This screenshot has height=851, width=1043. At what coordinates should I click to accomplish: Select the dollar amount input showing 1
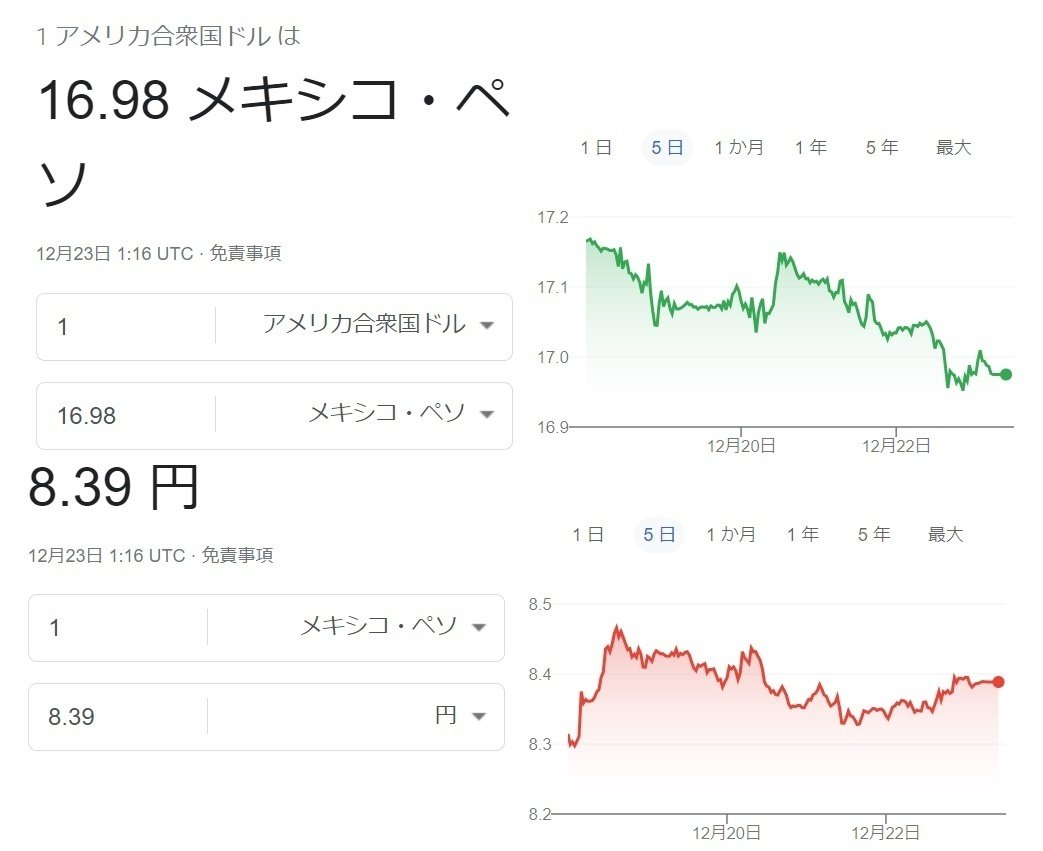(120, 325)
